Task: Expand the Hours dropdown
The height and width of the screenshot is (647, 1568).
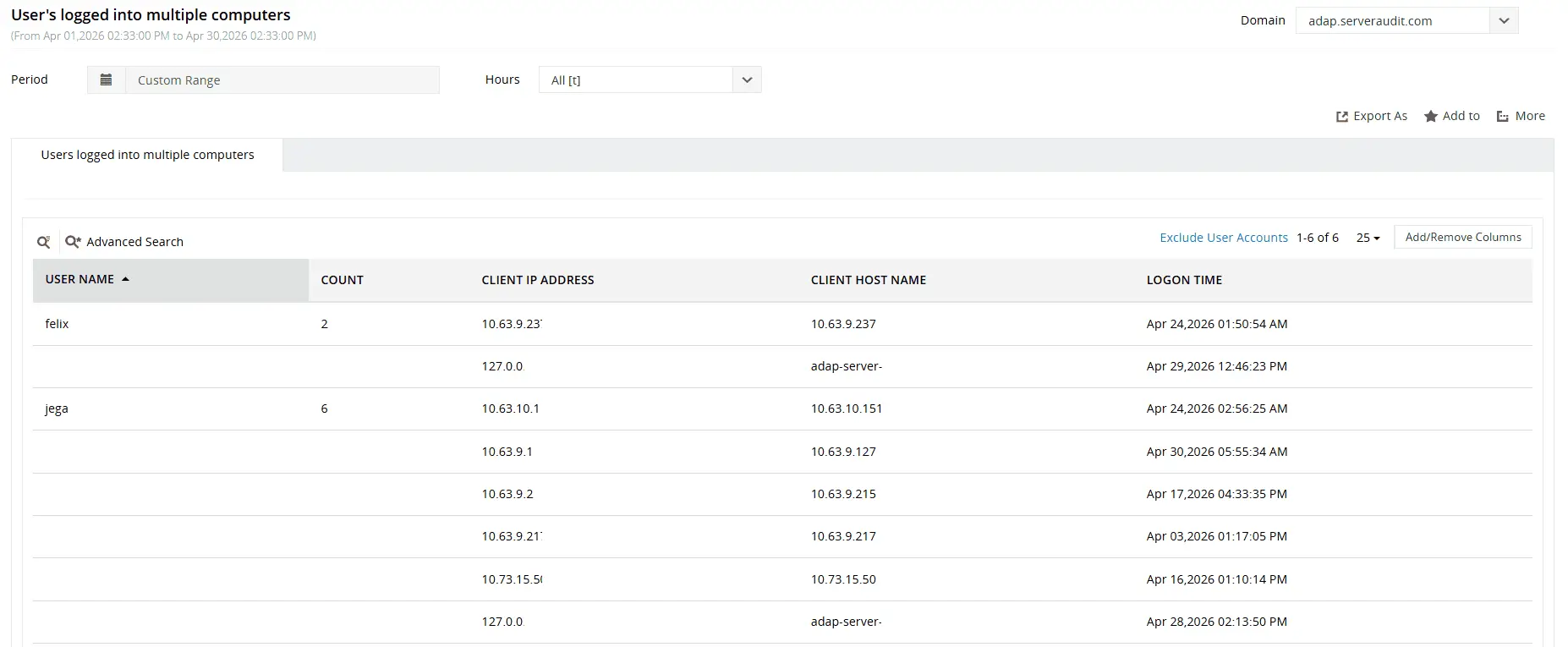Action: (747, 80)
